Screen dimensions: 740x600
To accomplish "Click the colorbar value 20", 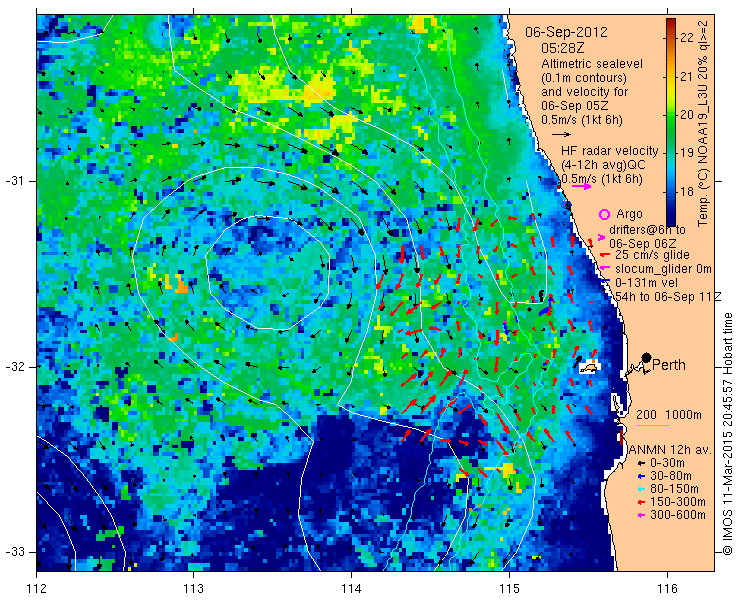I will tap(687, 115).
